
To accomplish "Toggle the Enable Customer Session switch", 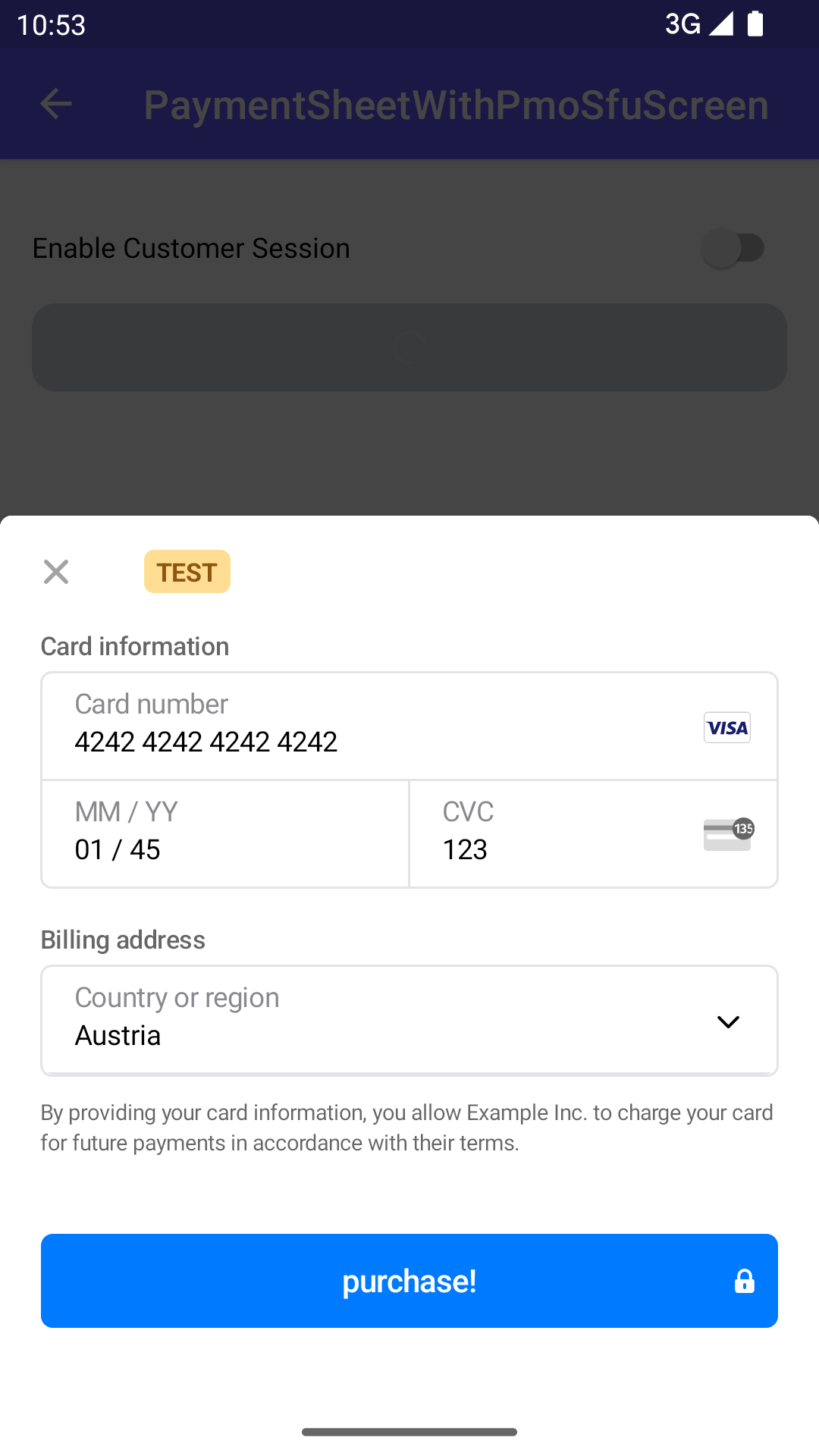I will coord(733,248).
